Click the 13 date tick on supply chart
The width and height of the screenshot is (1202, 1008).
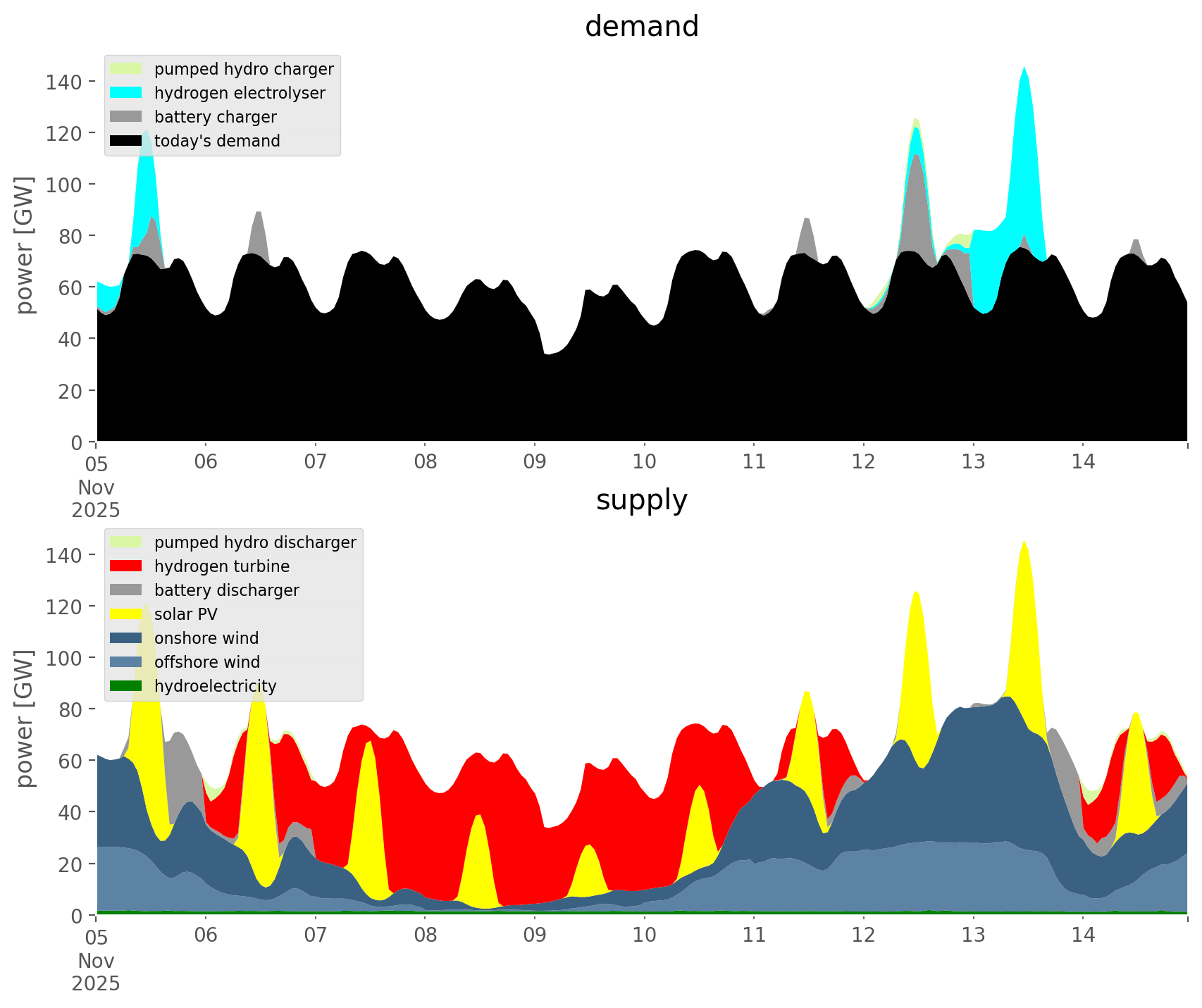point(973,935)
